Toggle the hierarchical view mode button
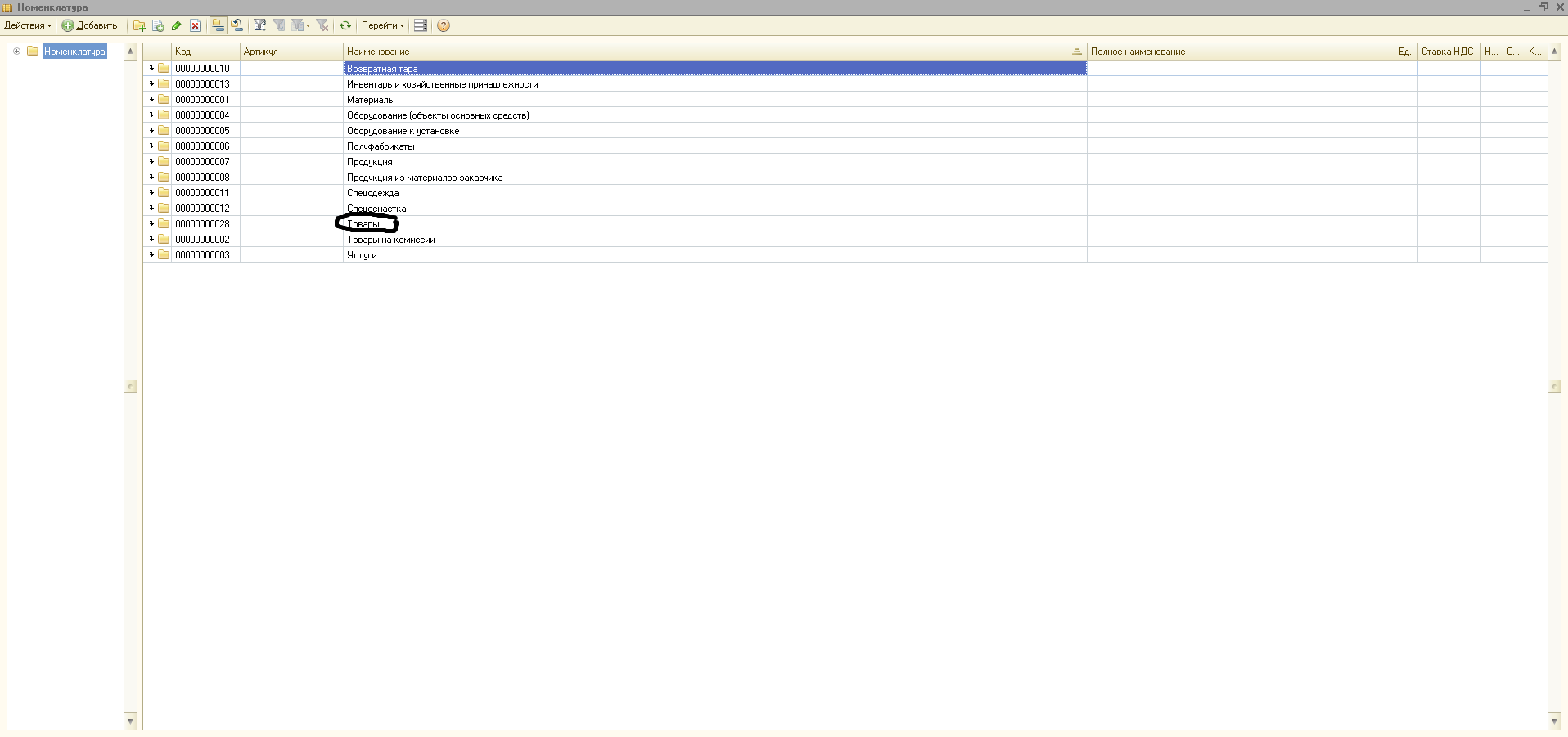The height and width of the screenshot is (737, 1568). click(218, 25)
